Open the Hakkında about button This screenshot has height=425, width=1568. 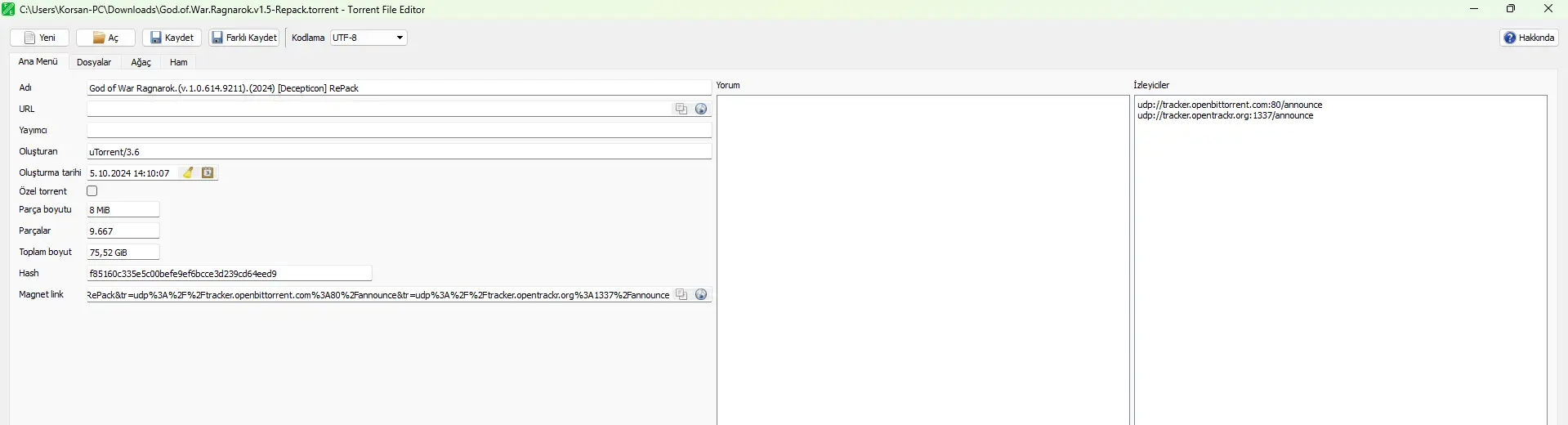click(1529, 38)
